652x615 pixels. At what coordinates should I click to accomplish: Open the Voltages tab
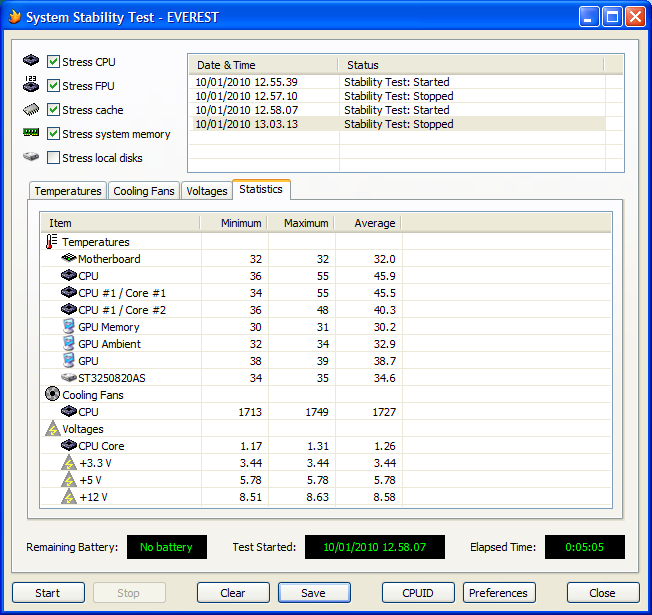pos(207,191)
